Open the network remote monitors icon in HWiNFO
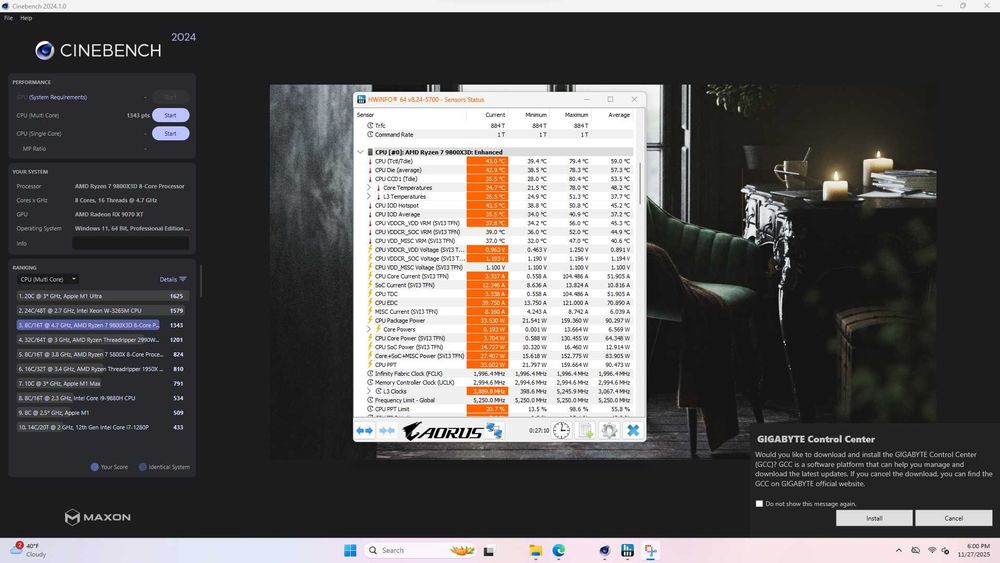The height and width of the screenshot is (563, 1000). (x=494, y=430)
